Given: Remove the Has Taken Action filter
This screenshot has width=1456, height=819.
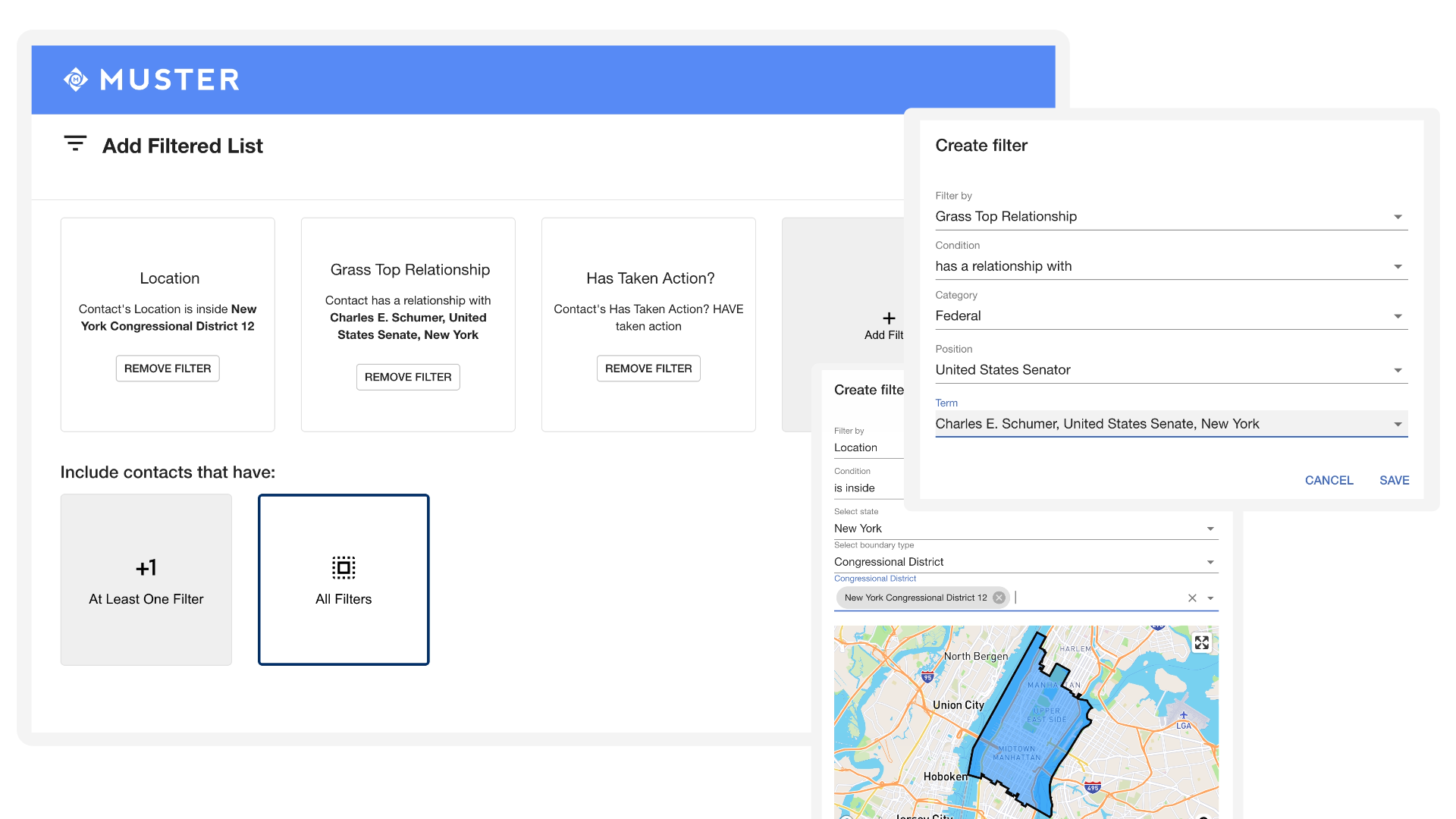Looking at the screenshot, I should (648, 369).
